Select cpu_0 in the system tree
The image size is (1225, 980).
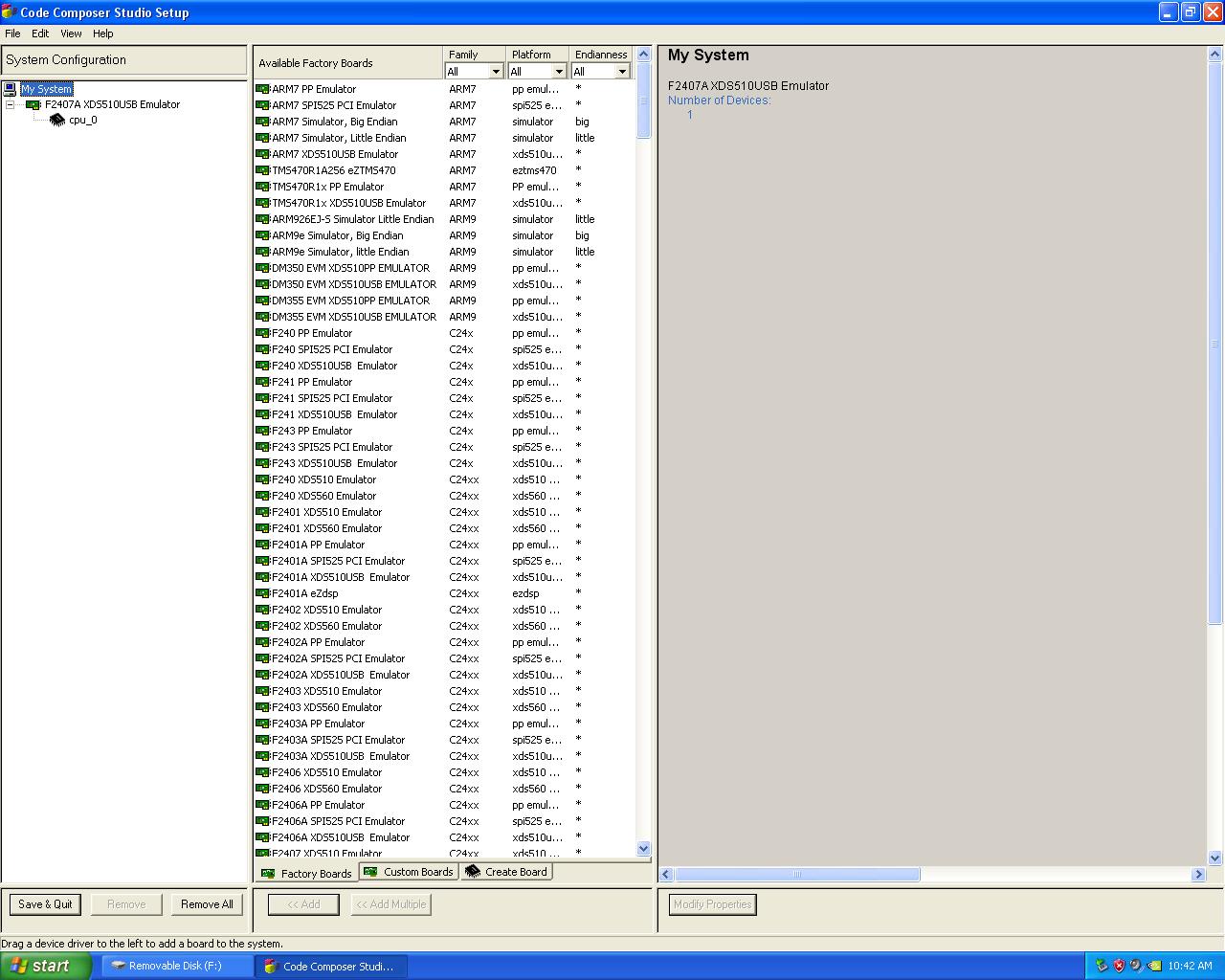tap(83, 121)
